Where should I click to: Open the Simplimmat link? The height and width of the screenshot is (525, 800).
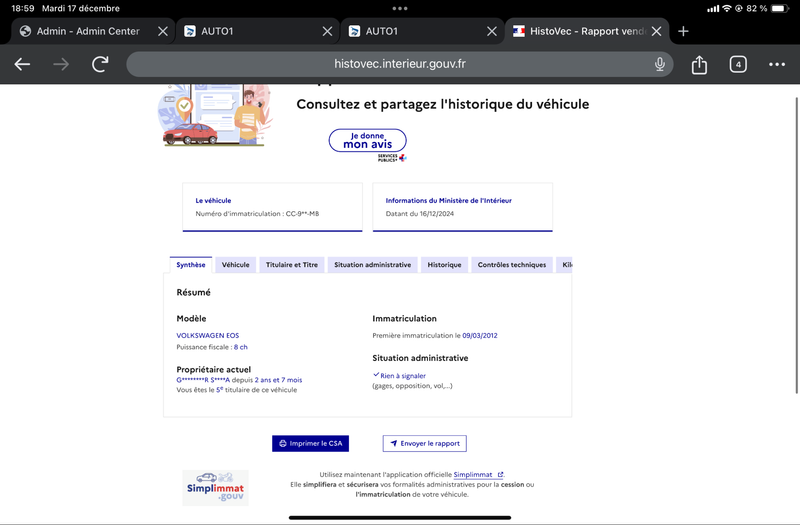coord(478,474)
